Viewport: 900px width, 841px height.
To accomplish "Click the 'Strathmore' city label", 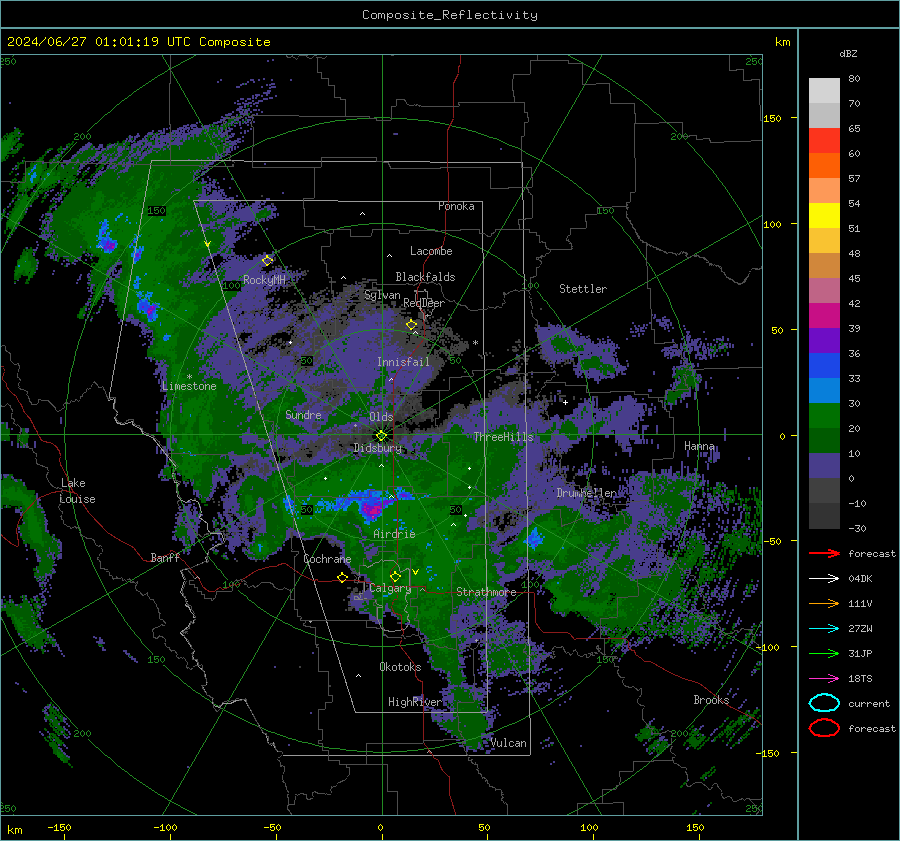I will (486, 592).
